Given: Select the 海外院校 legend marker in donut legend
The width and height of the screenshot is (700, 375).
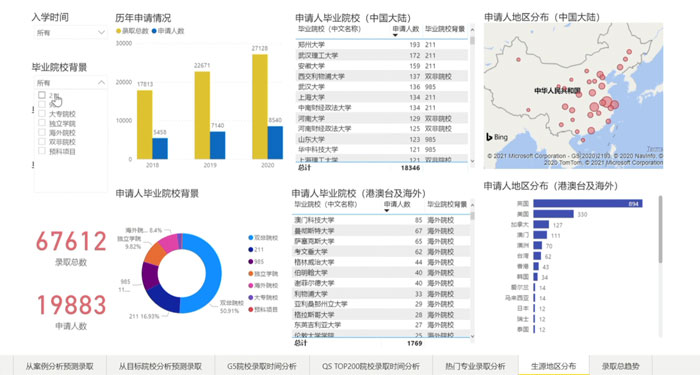Looking at the screenshot, I should click(x=251, y=285).
